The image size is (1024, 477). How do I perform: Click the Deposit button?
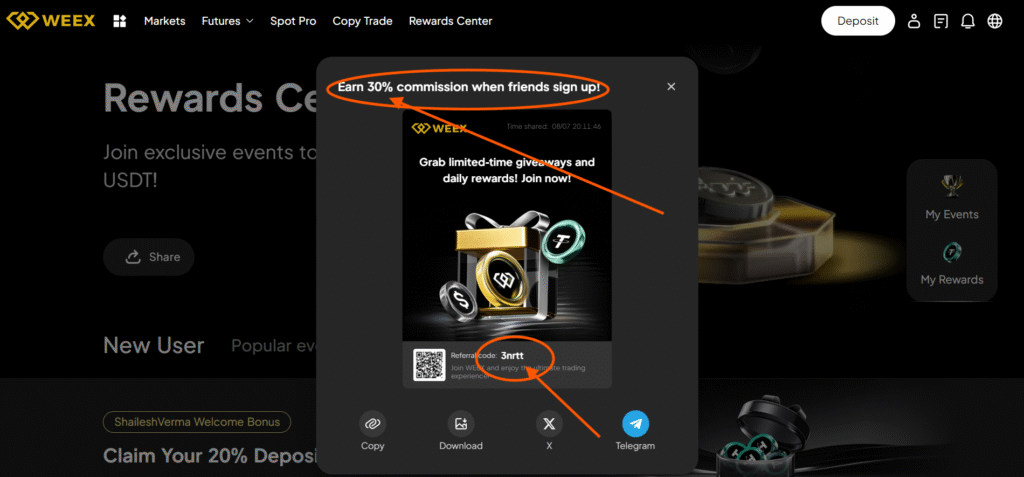point(858,21)
